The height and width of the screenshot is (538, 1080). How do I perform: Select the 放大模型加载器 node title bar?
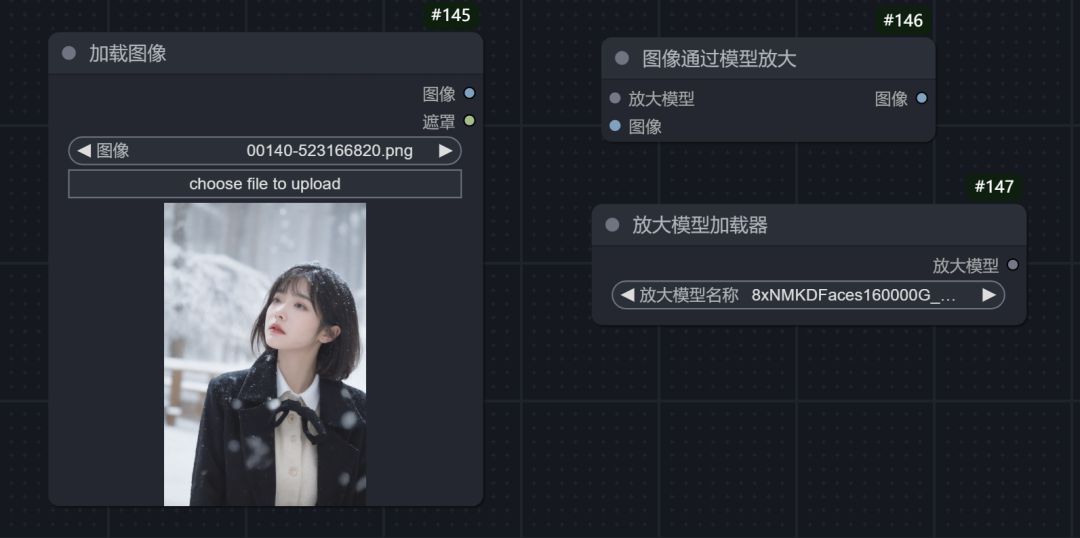tap(809, 225)
